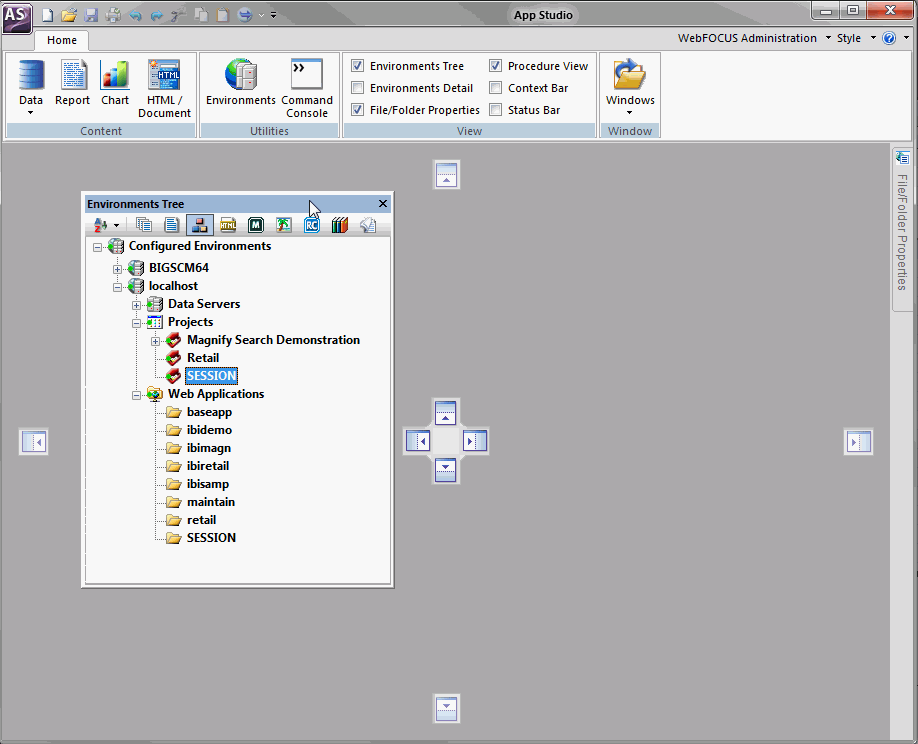Click the paste clipboard icon
This screenshot has width=918, height=744.
point(222,15)
